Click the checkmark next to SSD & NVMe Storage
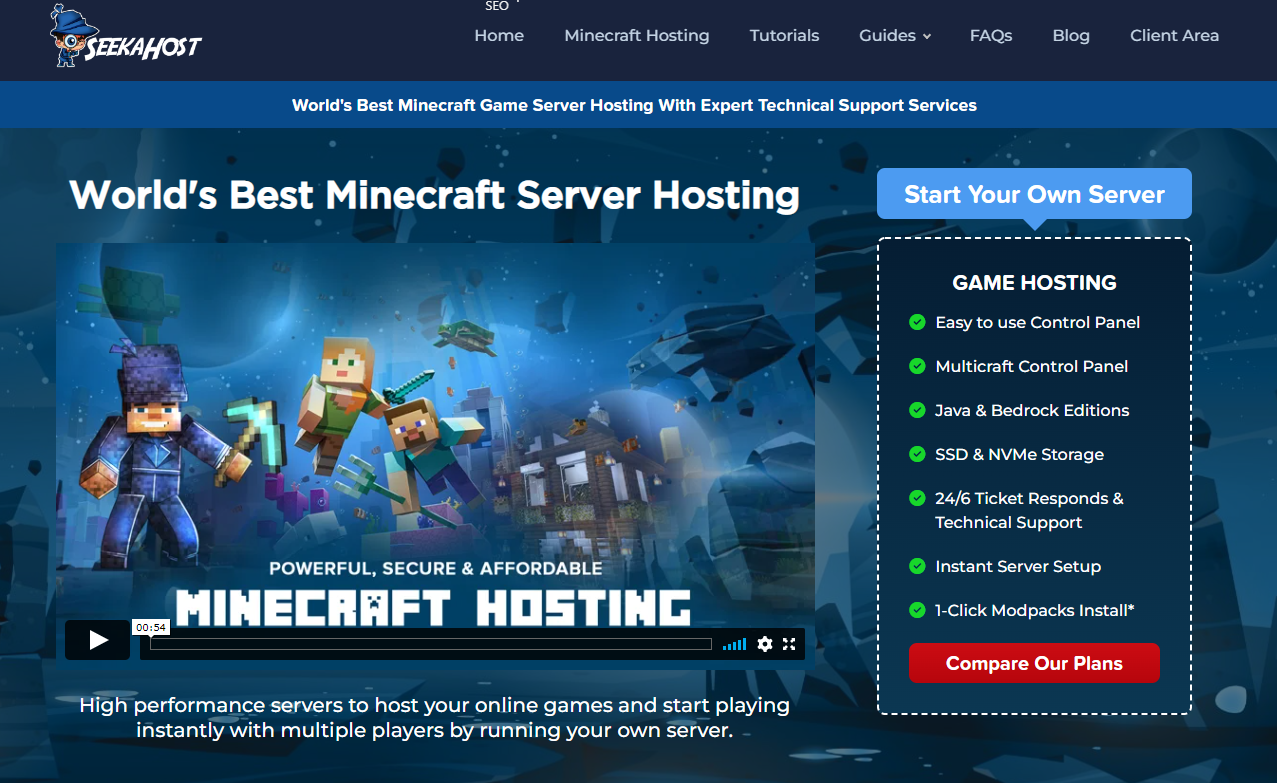 pyautogui.click(x=917, y=454)
